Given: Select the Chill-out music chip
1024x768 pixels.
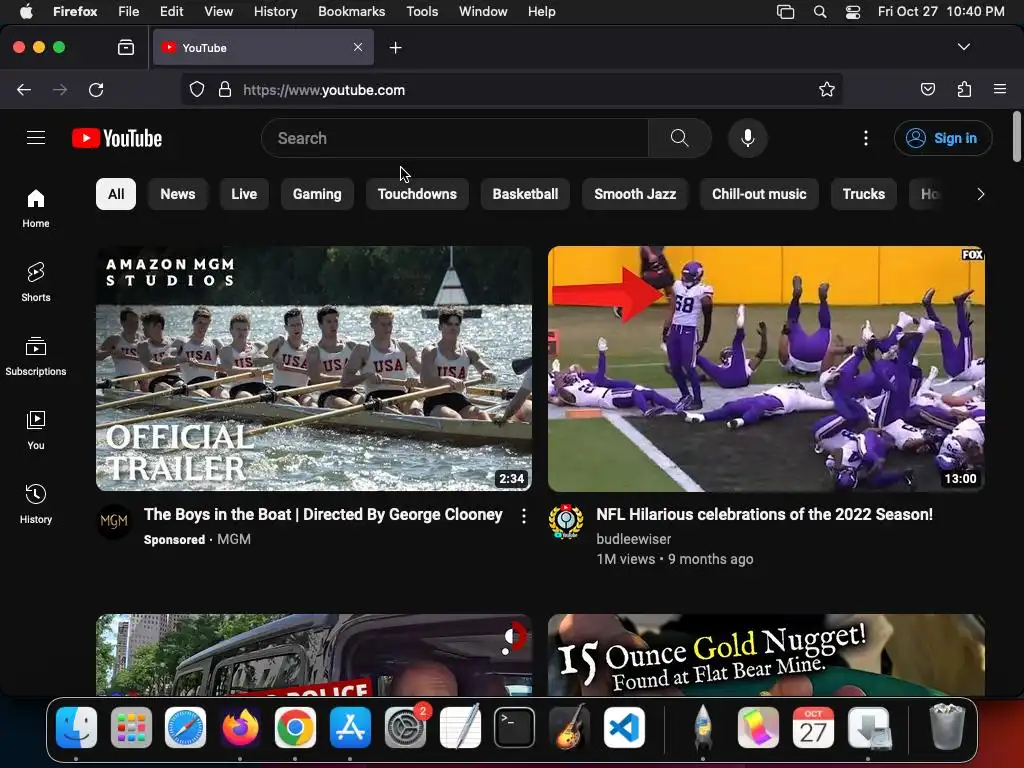Looking at the screenshot, I should pyautogui.click(x=759, y=194).
